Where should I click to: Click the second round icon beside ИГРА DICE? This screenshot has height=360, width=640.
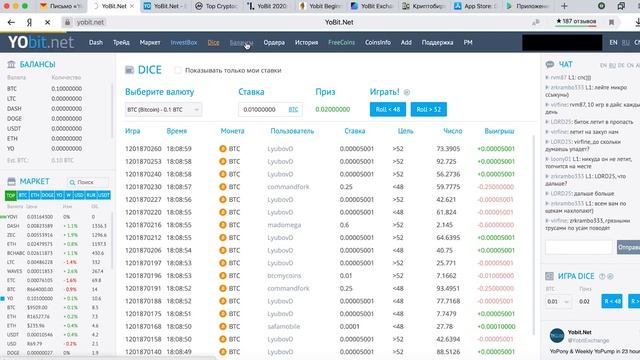coord(610,276)
